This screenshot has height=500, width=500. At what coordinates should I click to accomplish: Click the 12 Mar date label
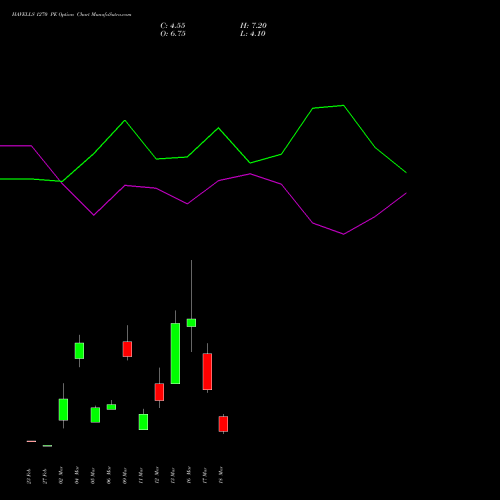pos(157,475)
